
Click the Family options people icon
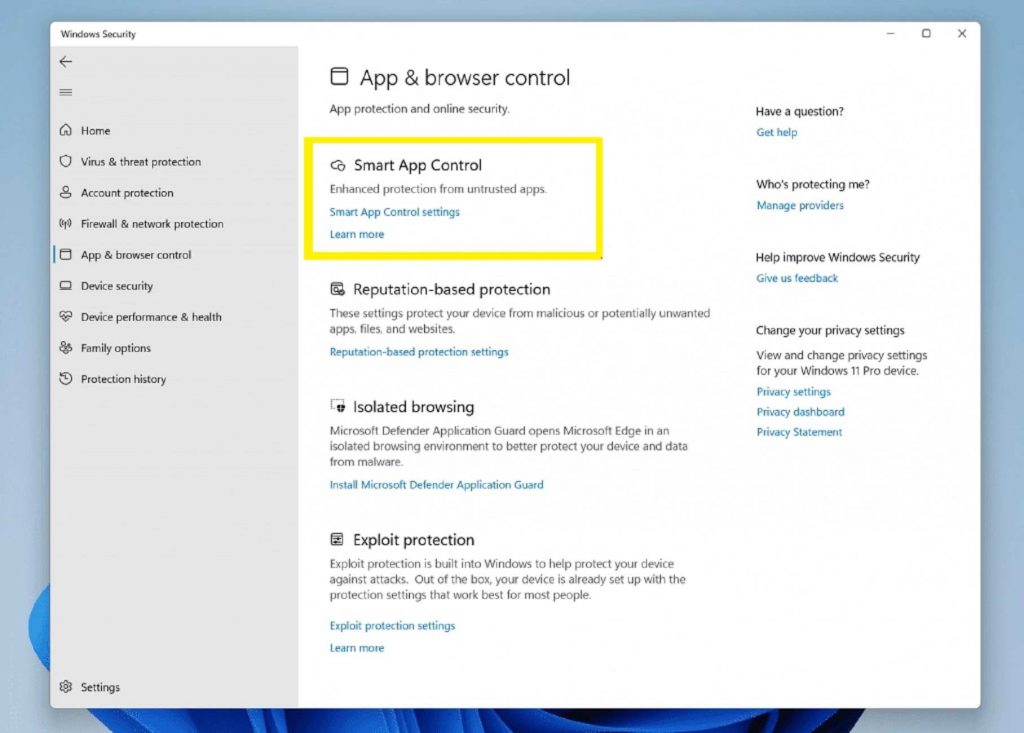click(66, 348)
